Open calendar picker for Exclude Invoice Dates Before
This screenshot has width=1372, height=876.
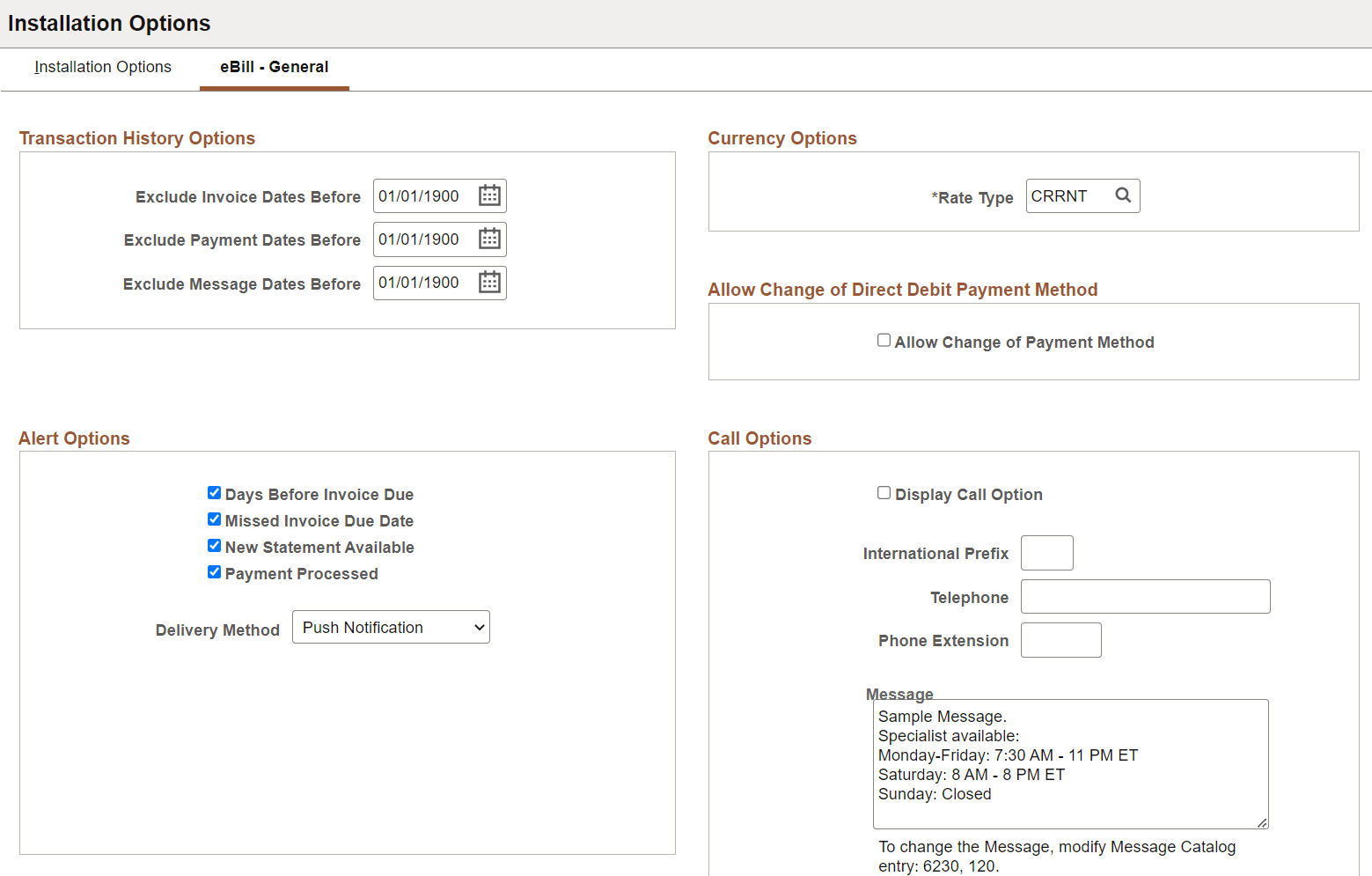(x=489, y=195)
